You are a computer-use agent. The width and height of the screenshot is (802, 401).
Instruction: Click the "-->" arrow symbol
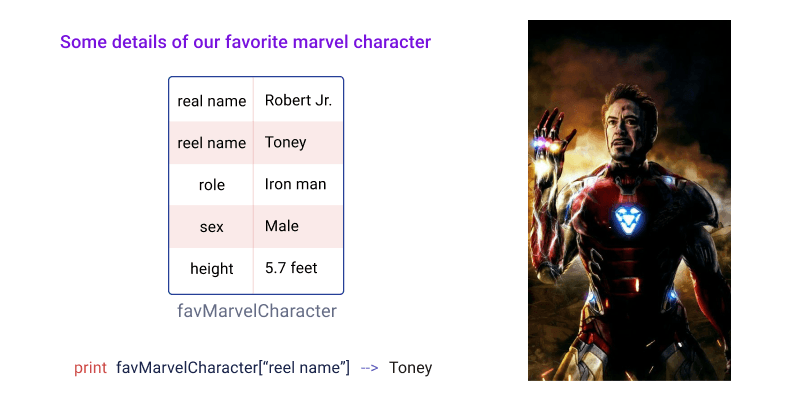(x=369, y=368)
